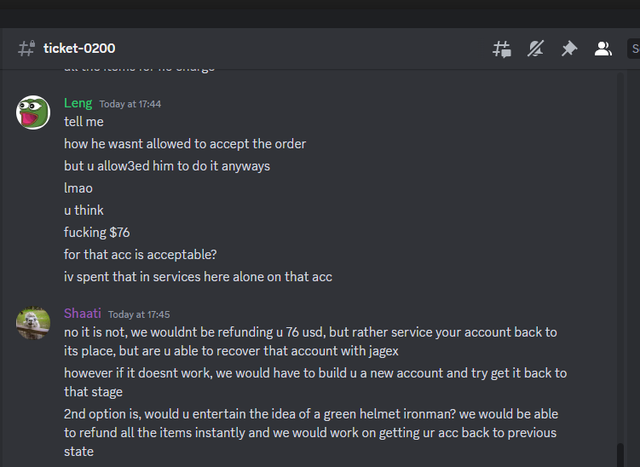Toggle the member list icon
The width and height of the screenshot is (640, 467).
[603, 49]
